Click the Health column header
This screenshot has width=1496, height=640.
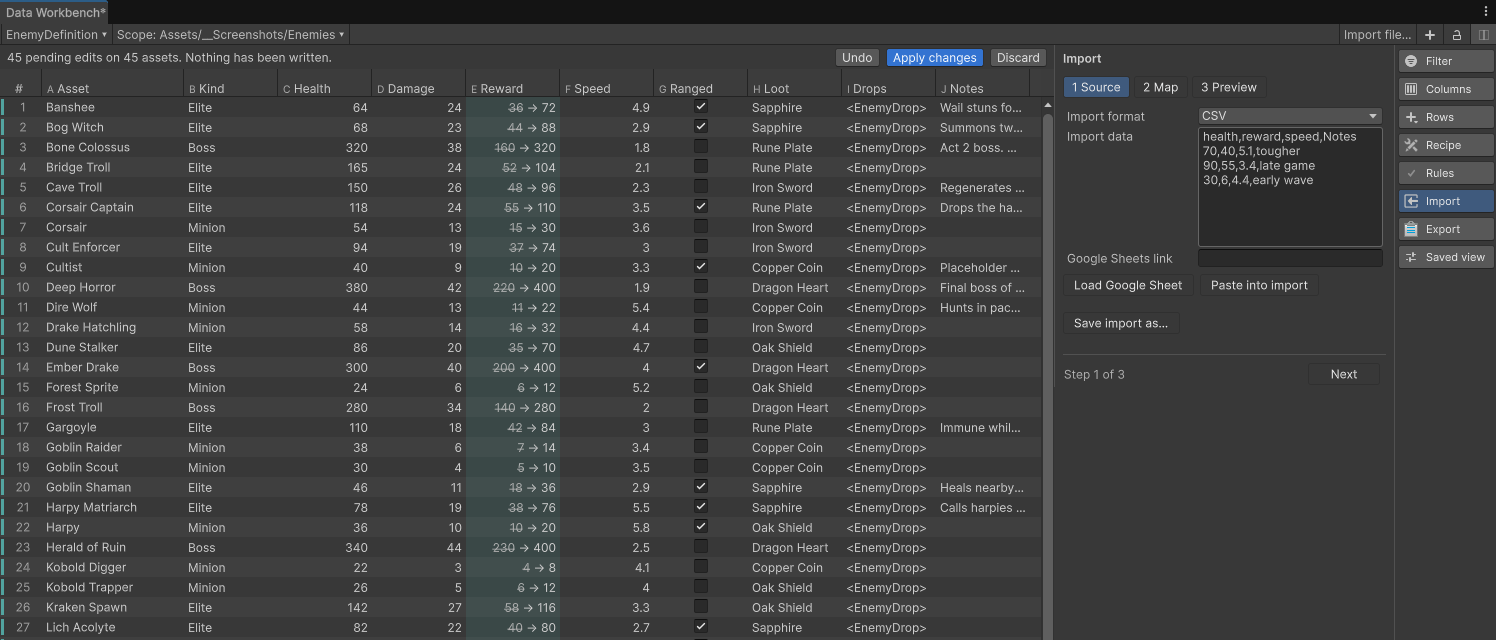click(x=324, y=88)
